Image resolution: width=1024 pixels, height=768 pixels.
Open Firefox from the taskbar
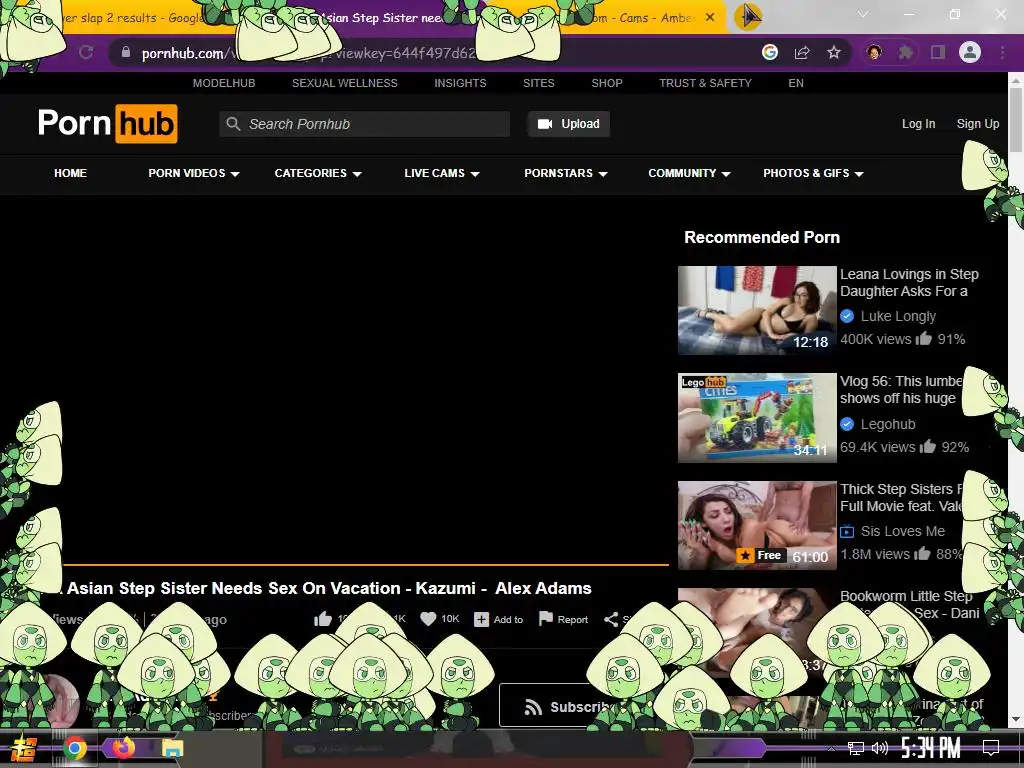pos(123,748)
